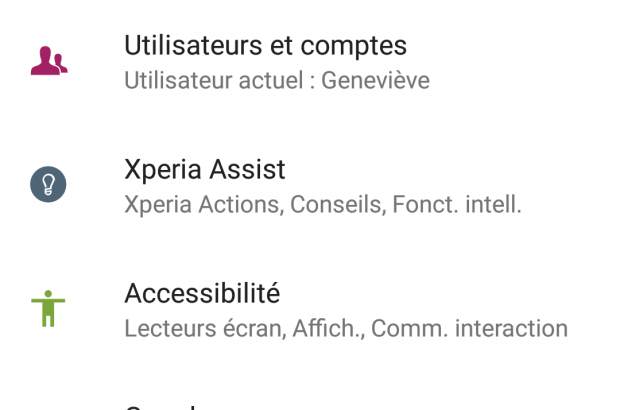Tap the magenta users icon
The height and width of the screenshot is (410, 620).
[x=48, y=61]
